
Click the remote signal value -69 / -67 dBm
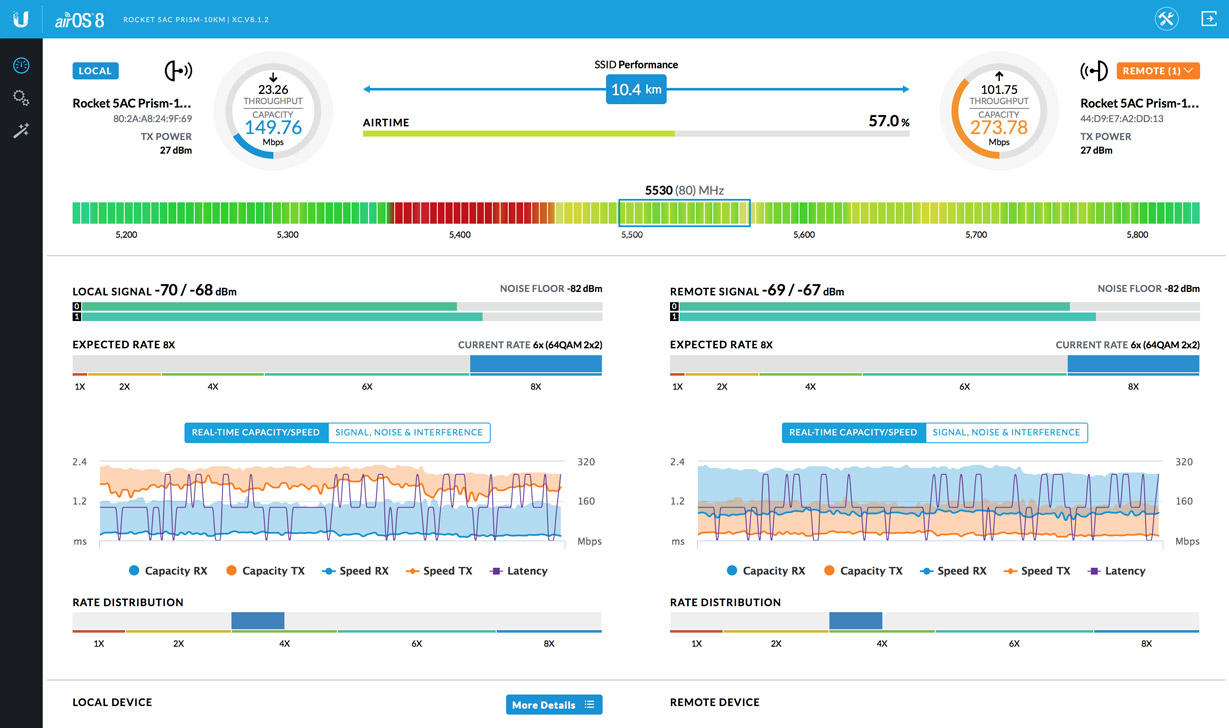click(802, 291)
